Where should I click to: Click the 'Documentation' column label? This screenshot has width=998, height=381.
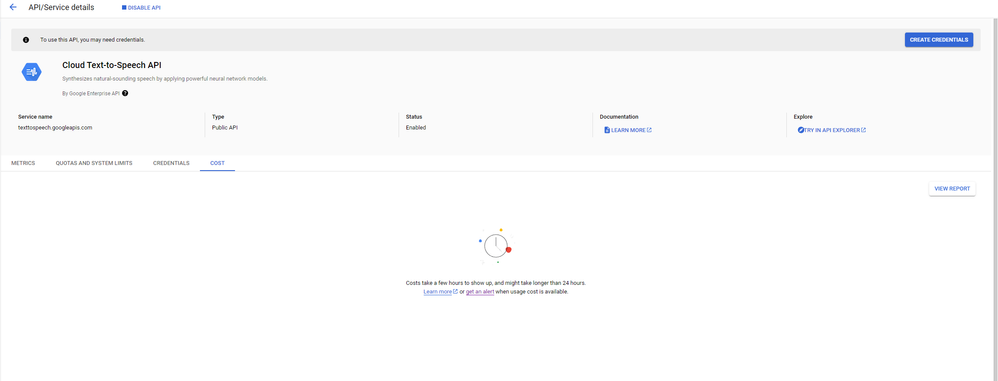(x=619, y=116)
